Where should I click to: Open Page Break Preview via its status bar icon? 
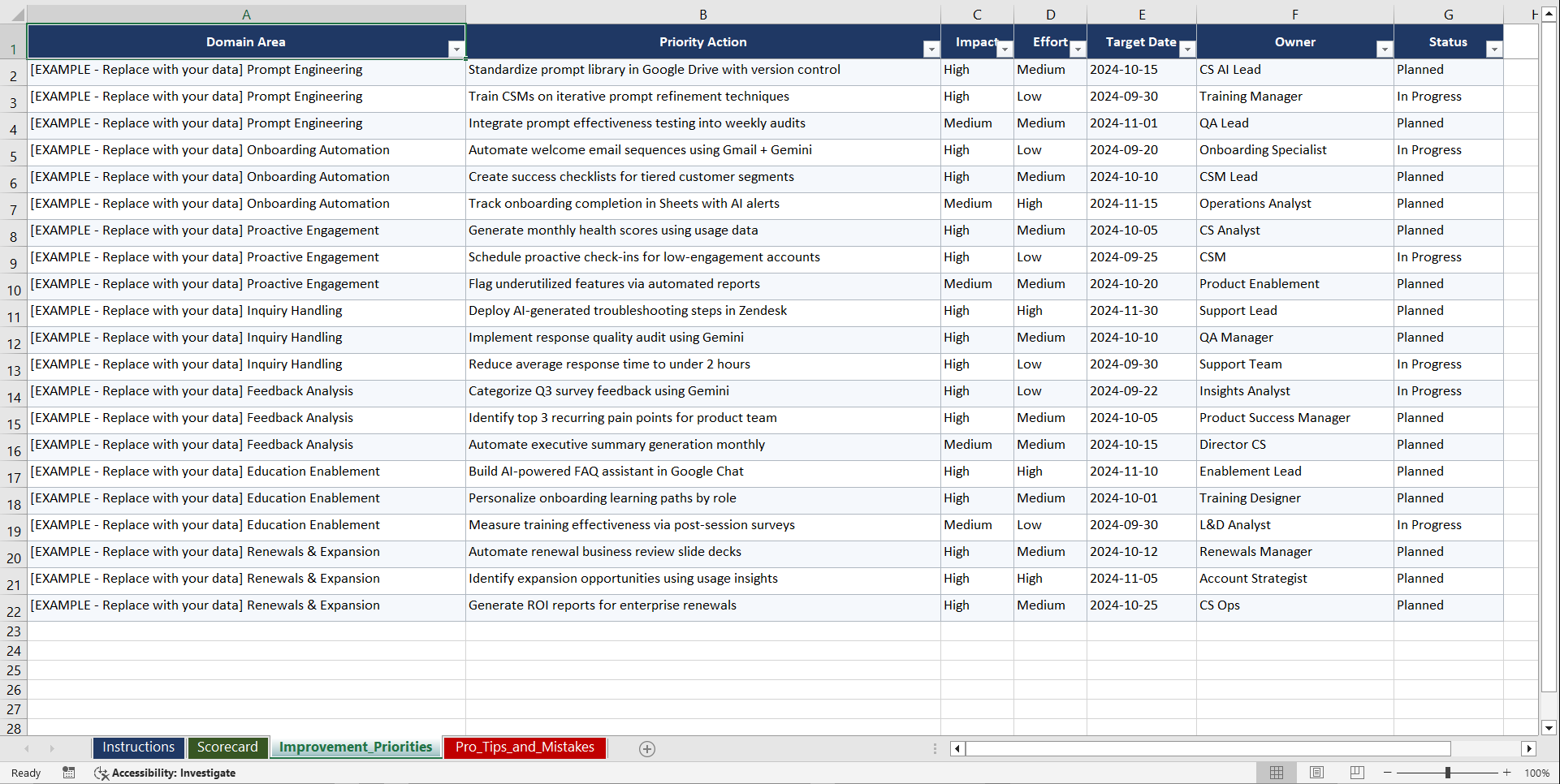point(1356,773)
